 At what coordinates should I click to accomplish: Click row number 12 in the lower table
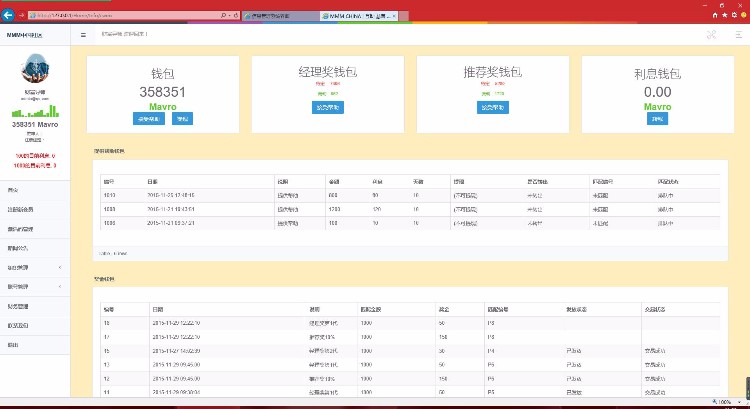(106, 378)
